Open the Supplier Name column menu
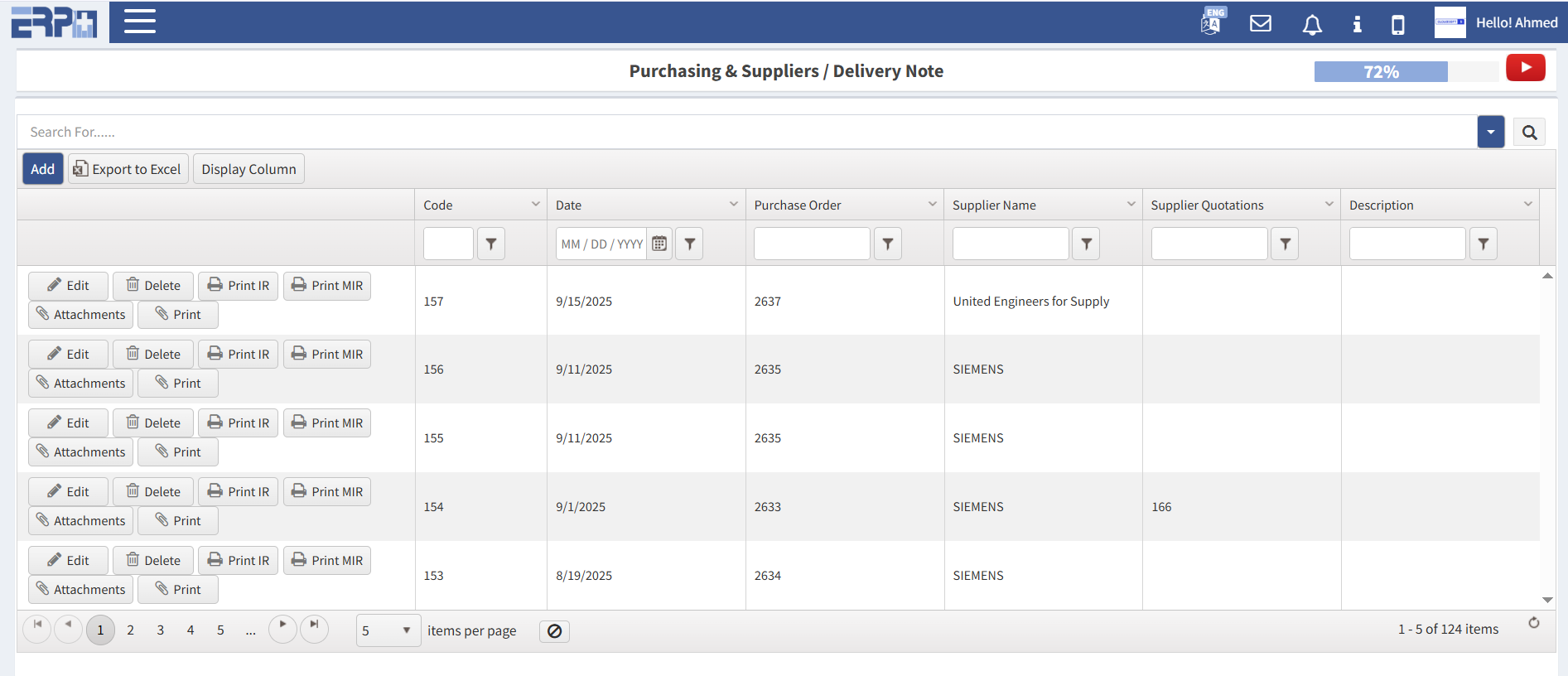Image resolution: width=1568 pixels, height=676 pixels. point(1131,205)
